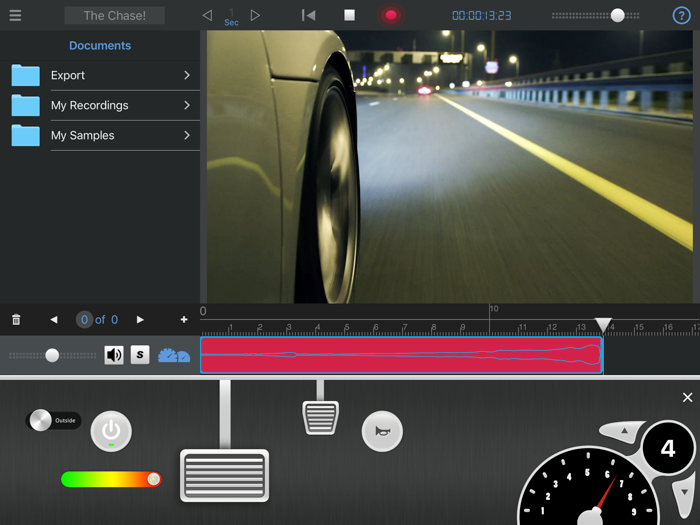Go to previous track arrow
The height and width of the screenshot is (525, 700).
point(54,320)
